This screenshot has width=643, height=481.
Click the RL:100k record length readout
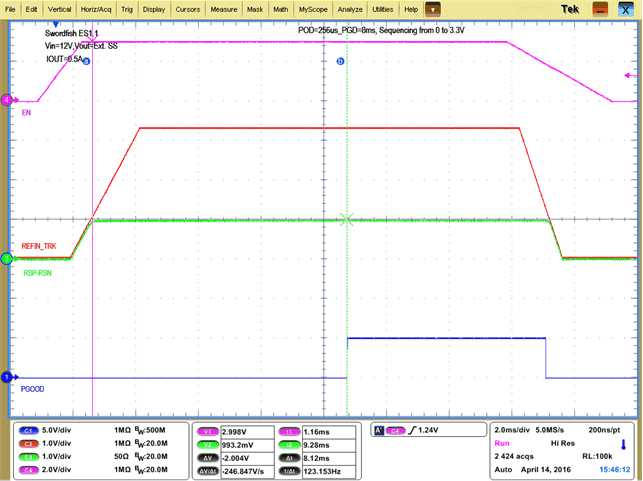point(597,456)
